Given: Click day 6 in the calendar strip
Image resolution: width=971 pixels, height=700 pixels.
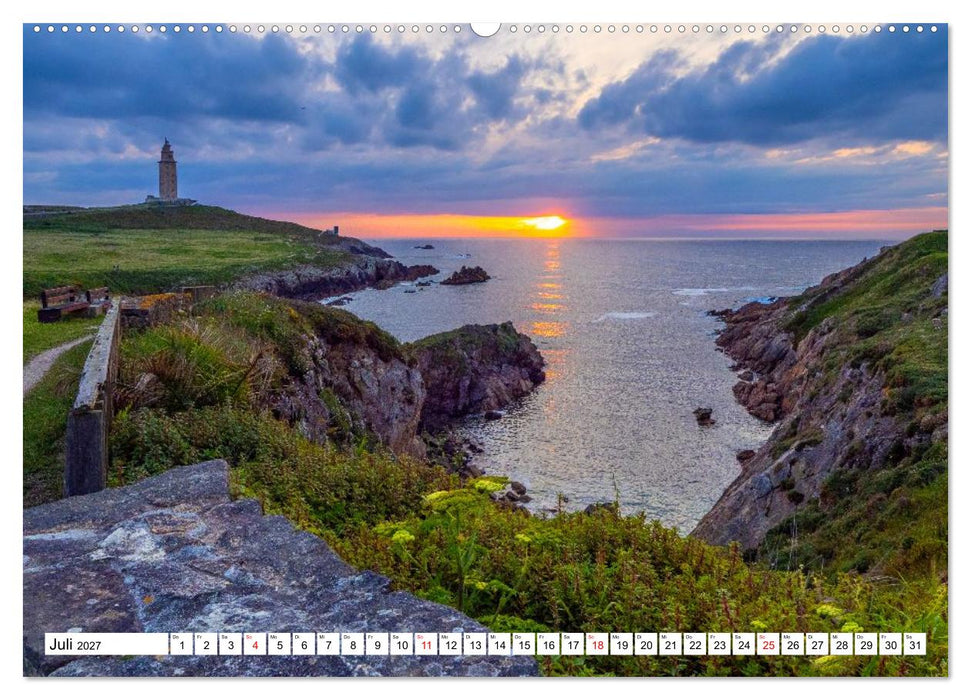Looking at the screenshot, I should tap(303, 644).
